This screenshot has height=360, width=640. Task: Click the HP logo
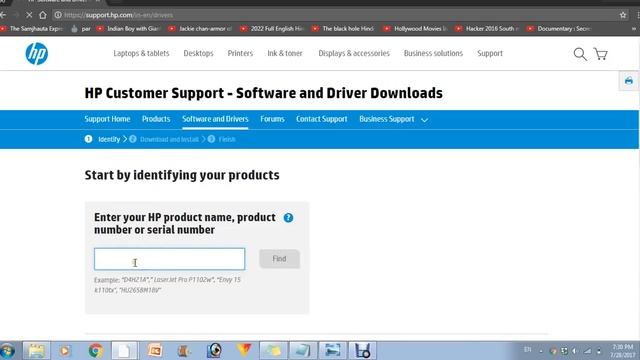tap(37, 53)
